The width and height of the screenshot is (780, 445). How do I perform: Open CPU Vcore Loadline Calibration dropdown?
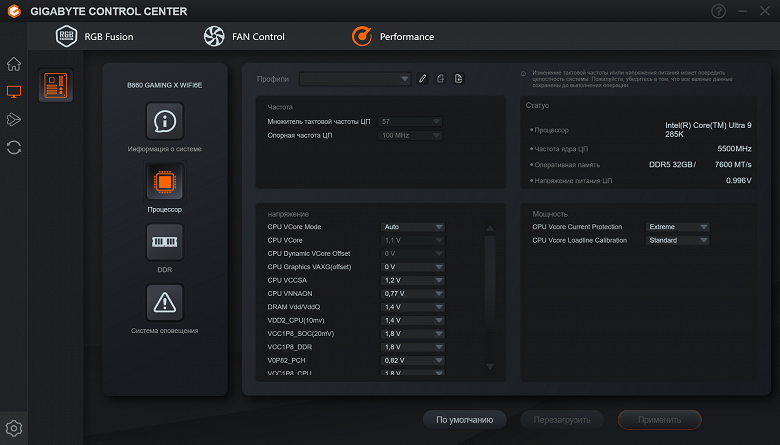pos(677,240)
